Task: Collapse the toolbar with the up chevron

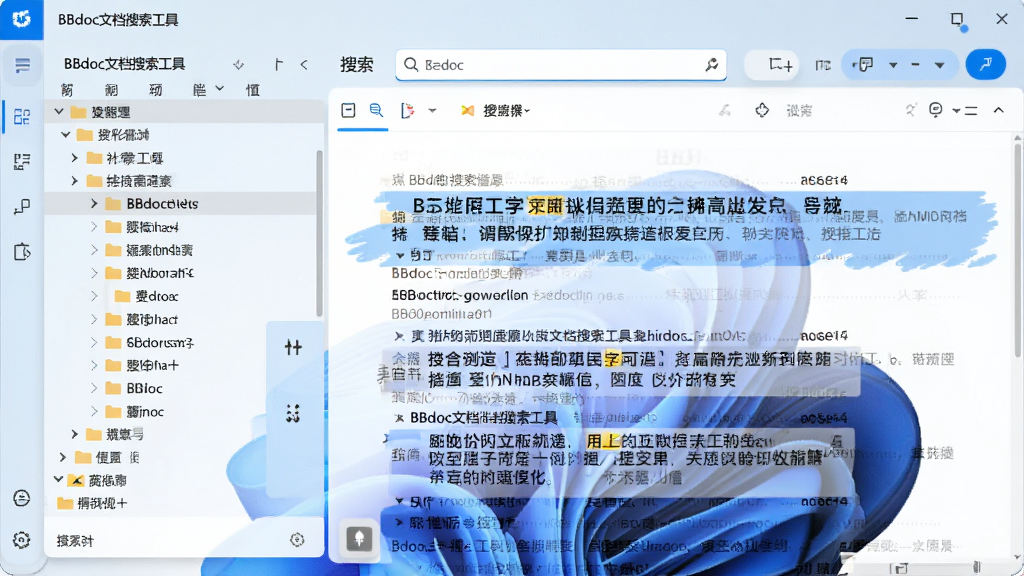Action: [x=999, y=110]
